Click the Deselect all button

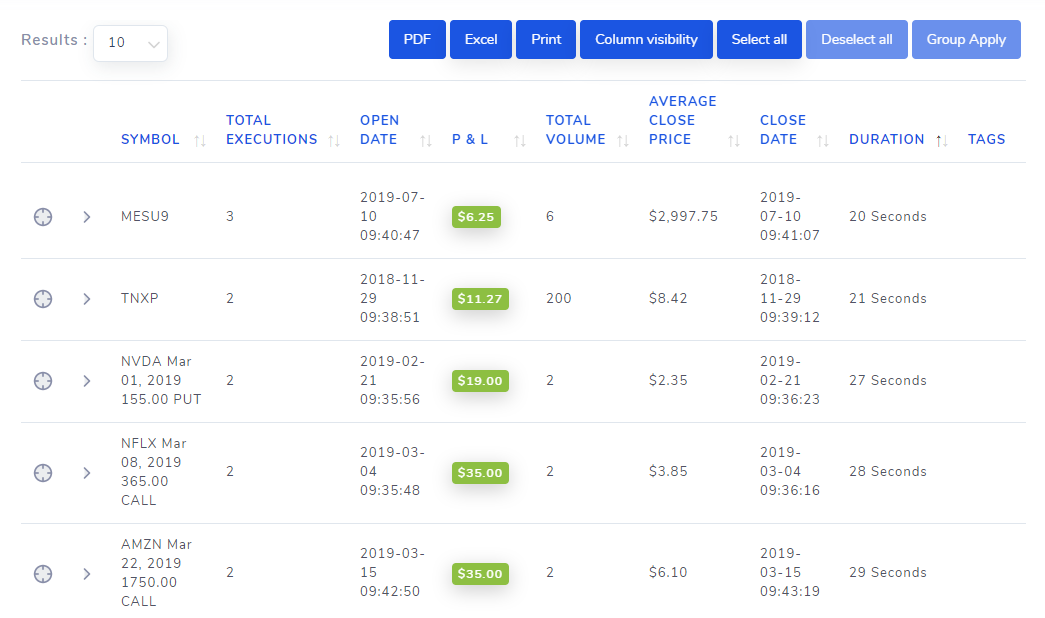(856, 39)
